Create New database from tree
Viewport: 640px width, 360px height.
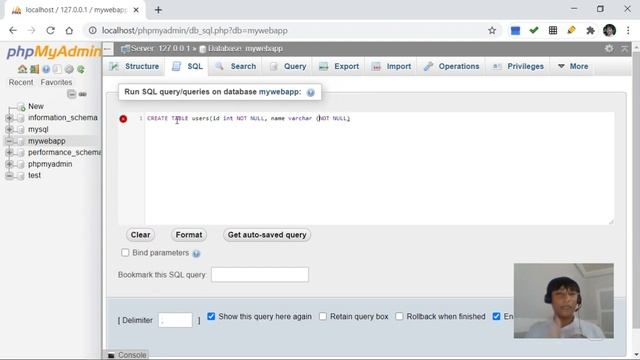coord(36,106)
